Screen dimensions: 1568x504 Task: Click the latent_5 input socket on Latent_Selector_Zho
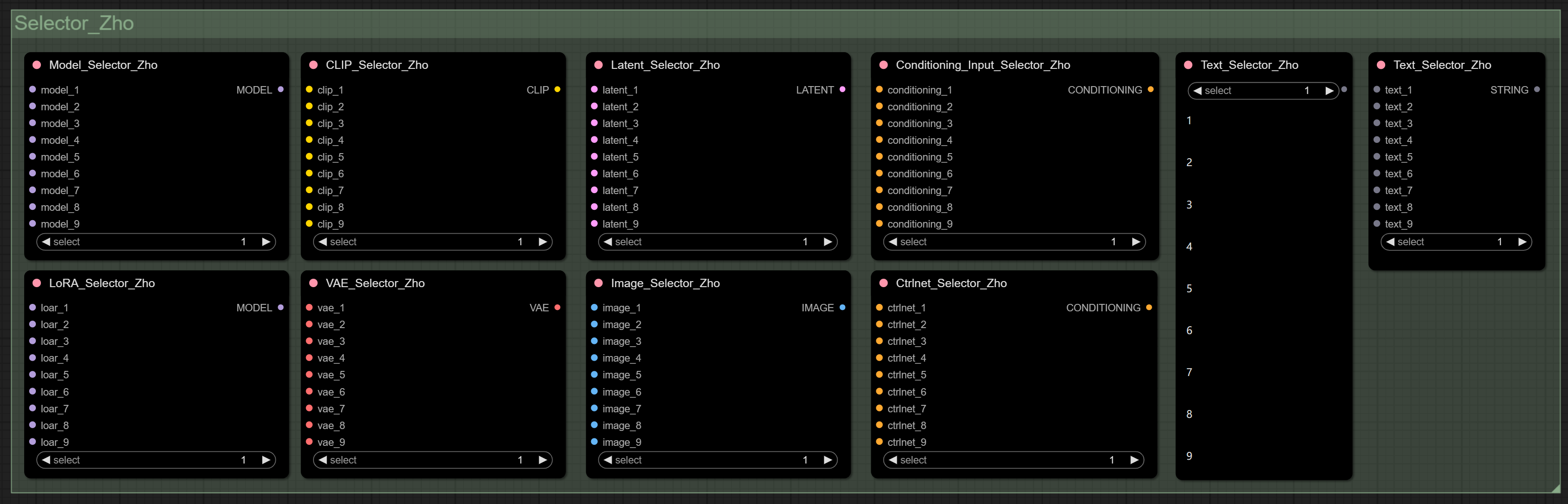tap(595, 156)
